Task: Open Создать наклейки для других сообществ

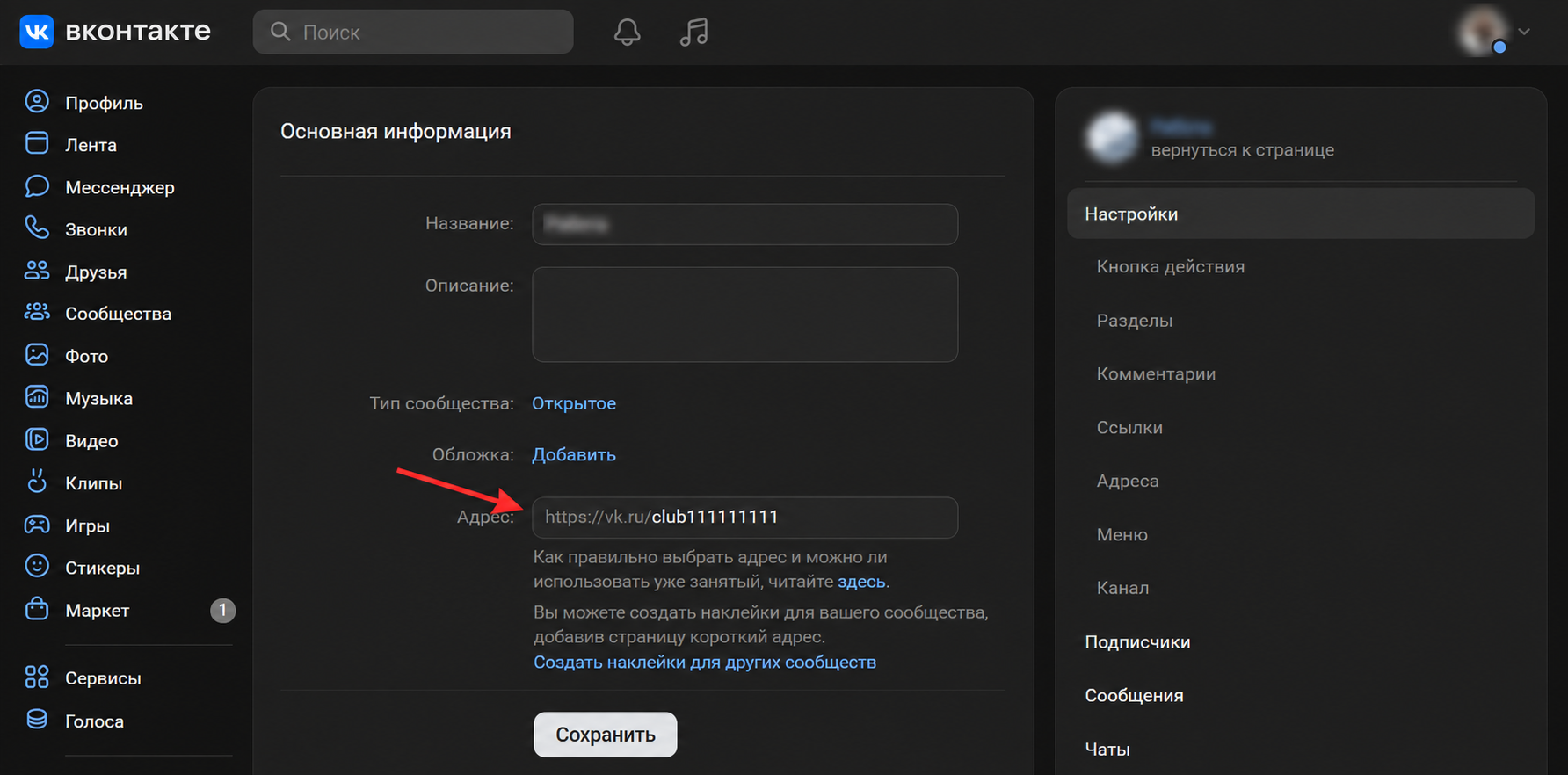Action: coord(705,662)
